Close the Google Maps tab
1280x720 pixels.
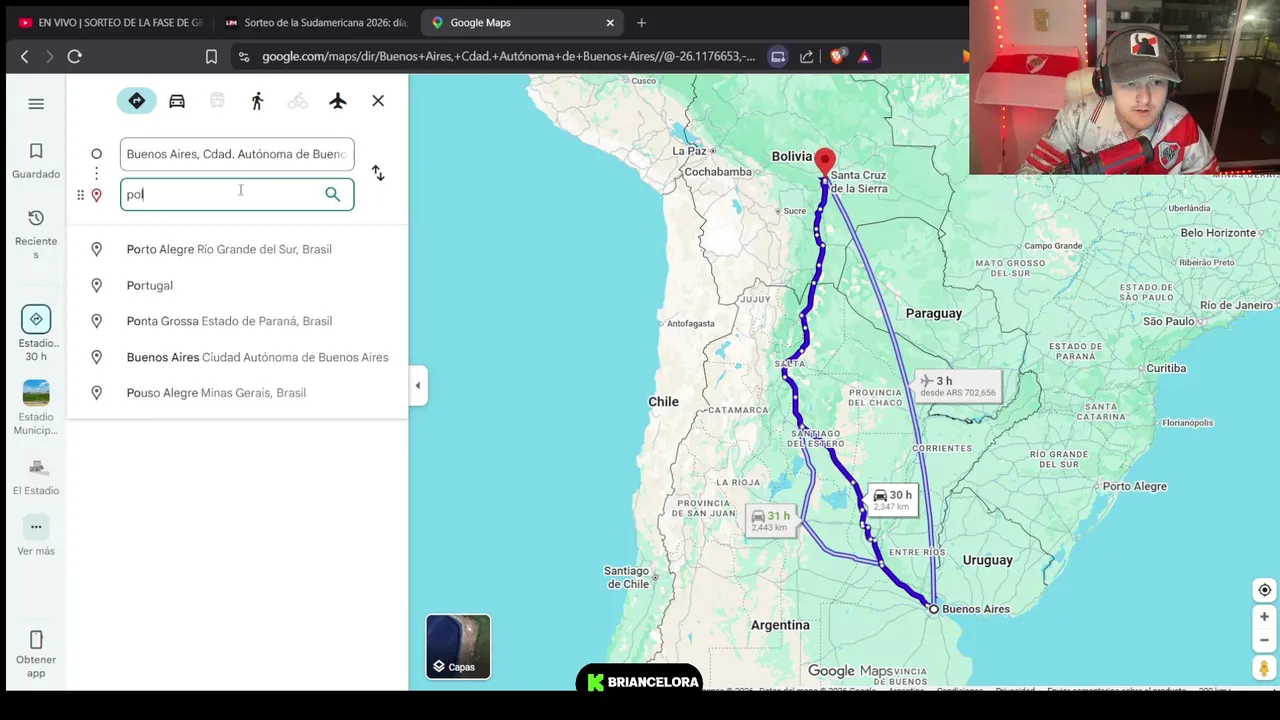click(x=610, y=22)
